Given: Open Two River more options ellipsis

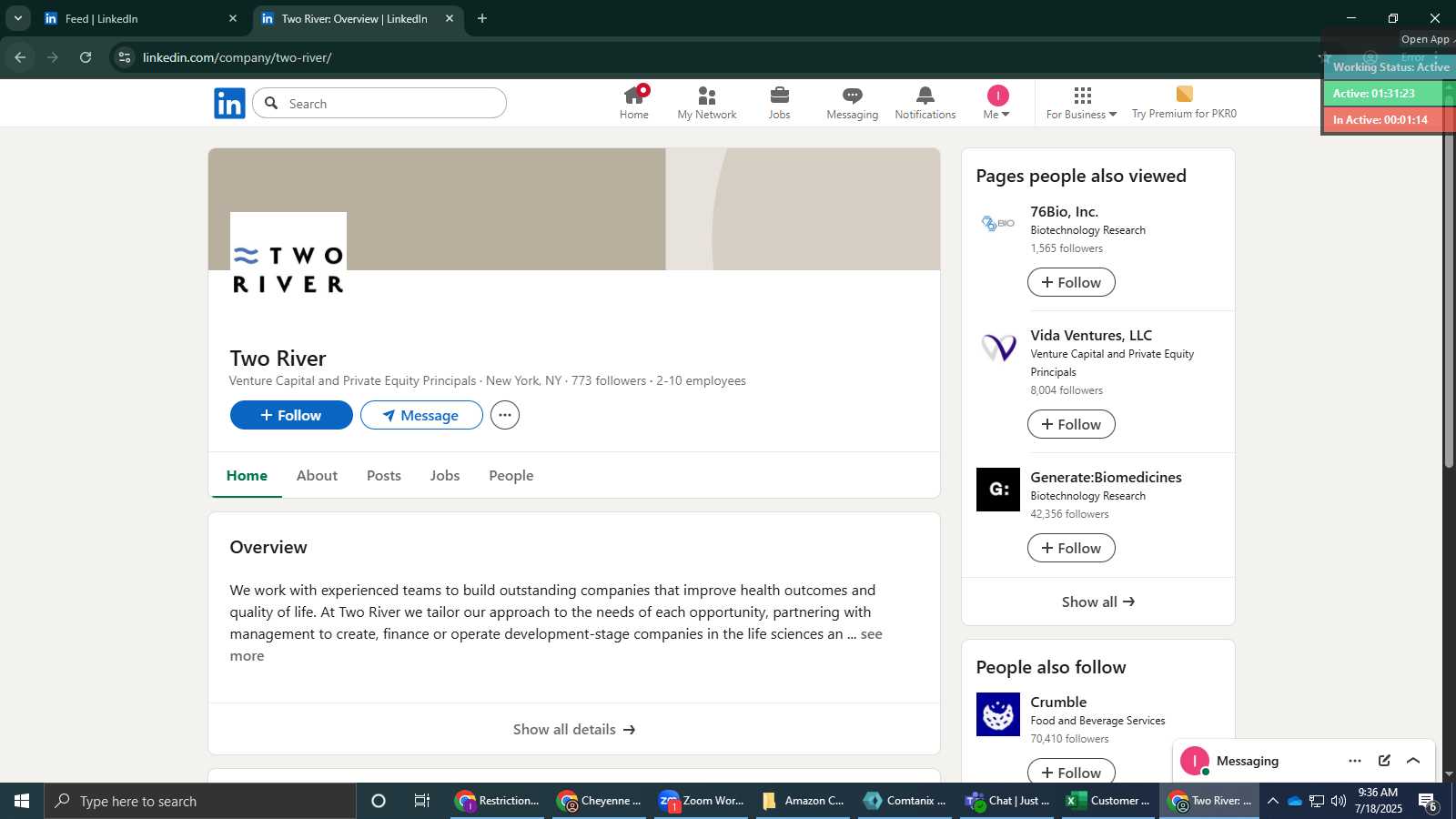Looking at the screenshot, I should [x=505, y=415].
